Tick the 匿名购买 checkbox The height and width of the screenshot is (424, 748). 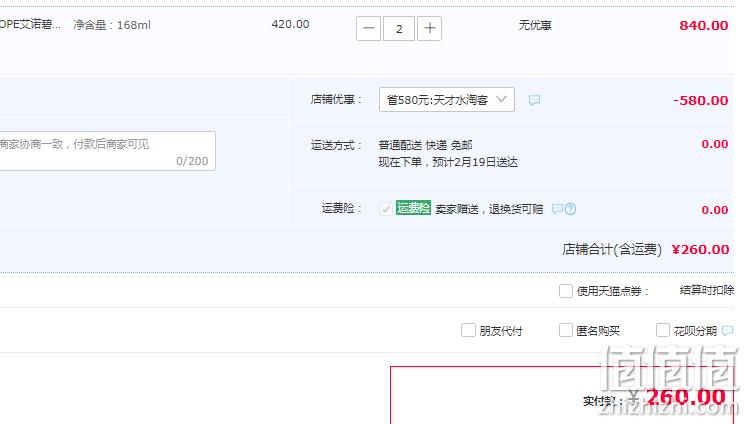566,330
